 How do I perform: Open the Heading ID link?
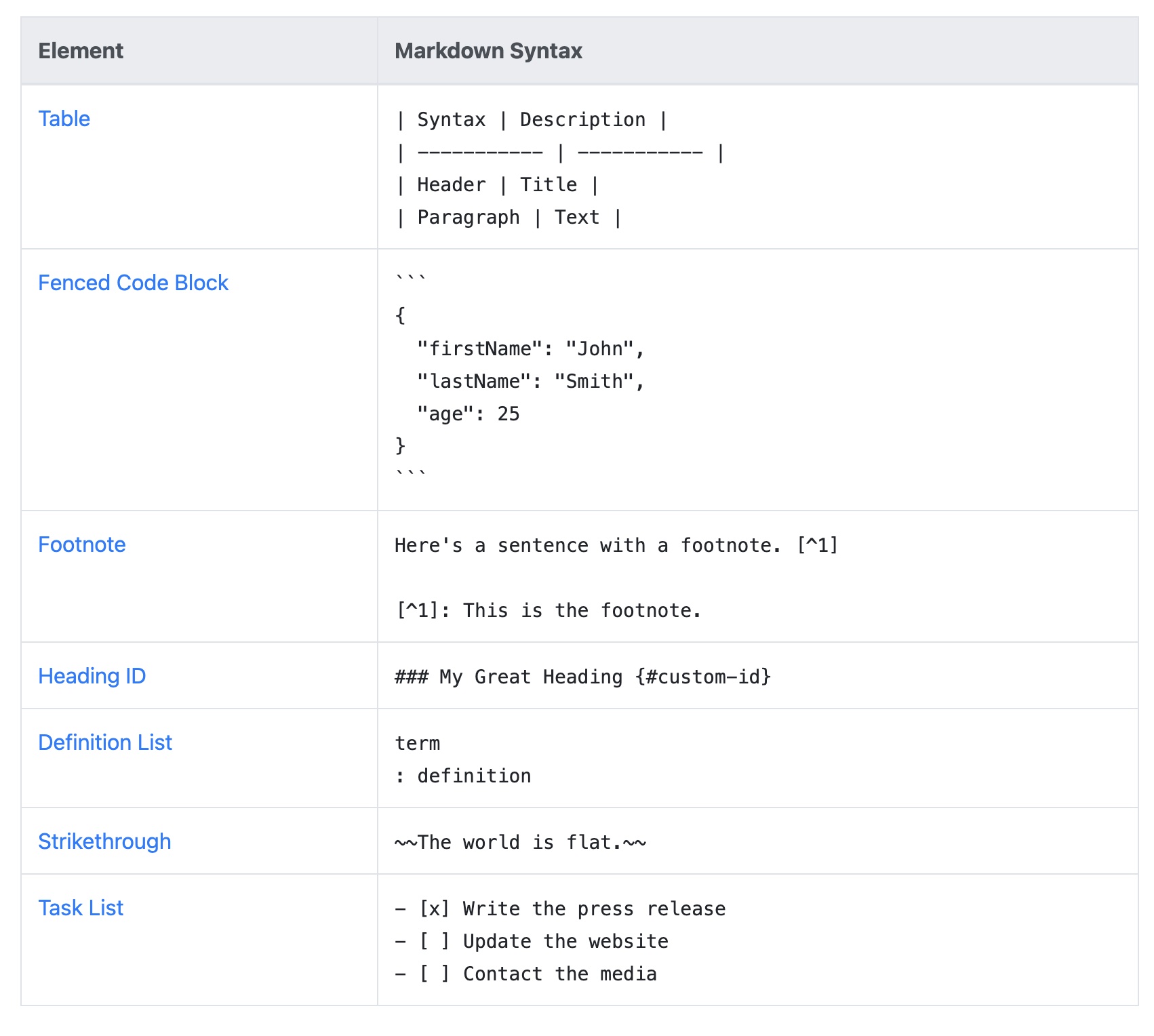tap(92, 676)
